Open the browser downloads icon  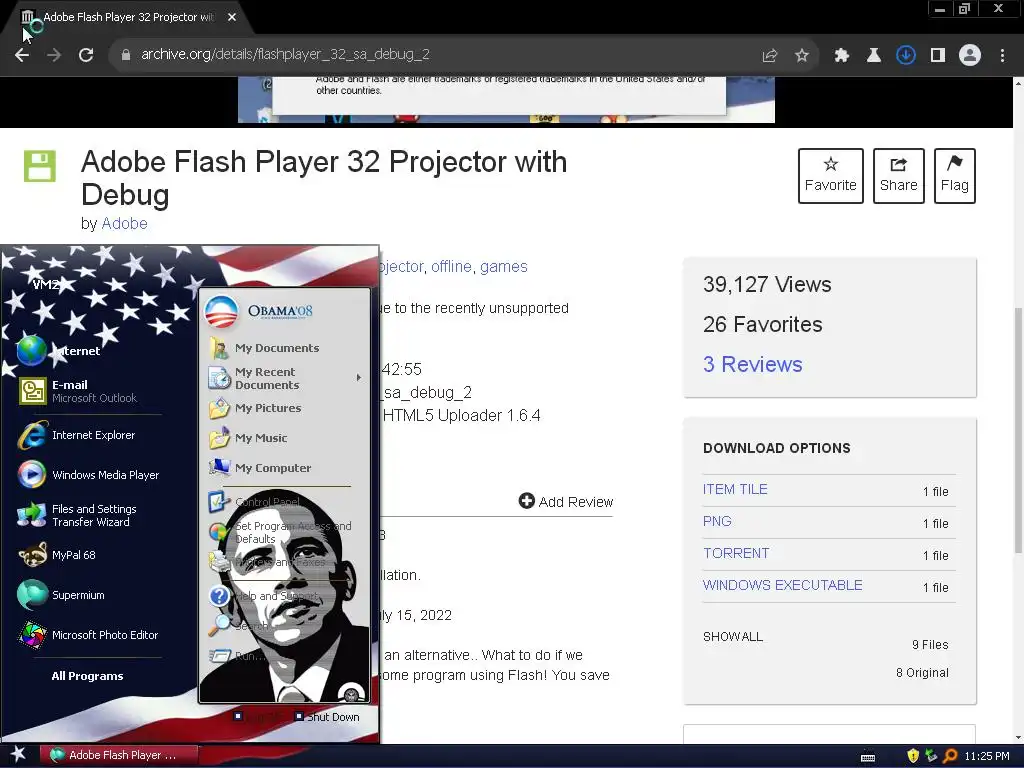click(x=905, y=55)
